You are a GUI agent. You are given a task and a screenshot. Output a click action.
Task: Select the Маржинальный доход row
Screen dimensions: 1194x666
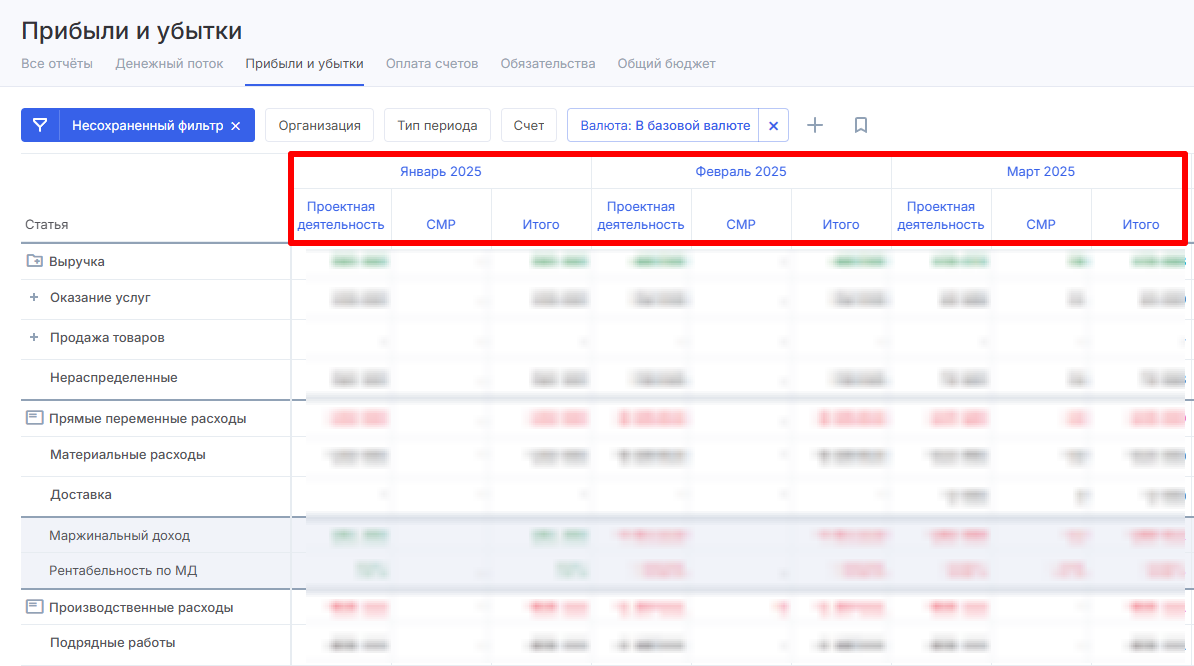[119, 536]
